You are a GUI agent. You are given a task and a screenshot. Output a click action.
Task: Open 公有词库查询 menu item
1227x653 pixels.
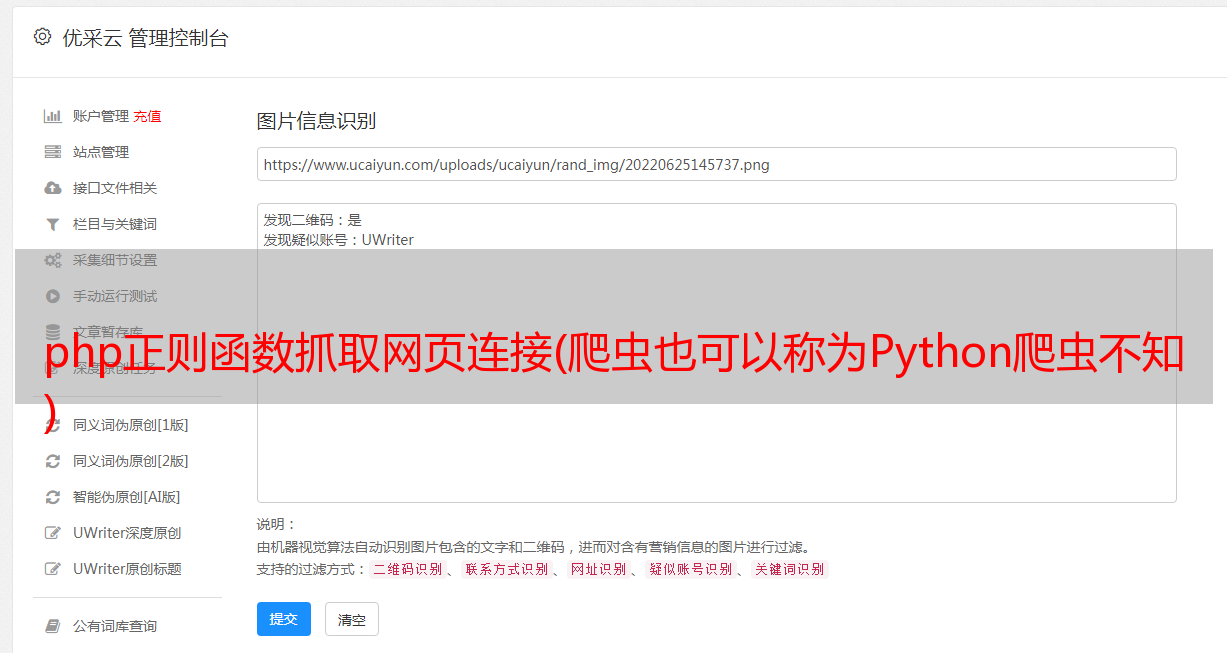[115, 626]
